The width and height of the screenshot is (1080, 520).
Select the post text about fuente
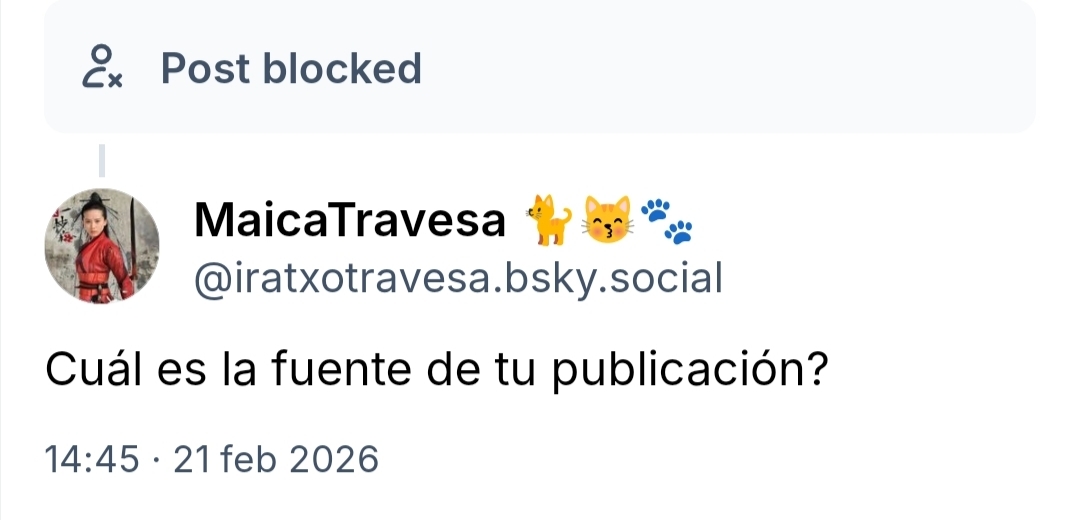click(x=435, y=370)
